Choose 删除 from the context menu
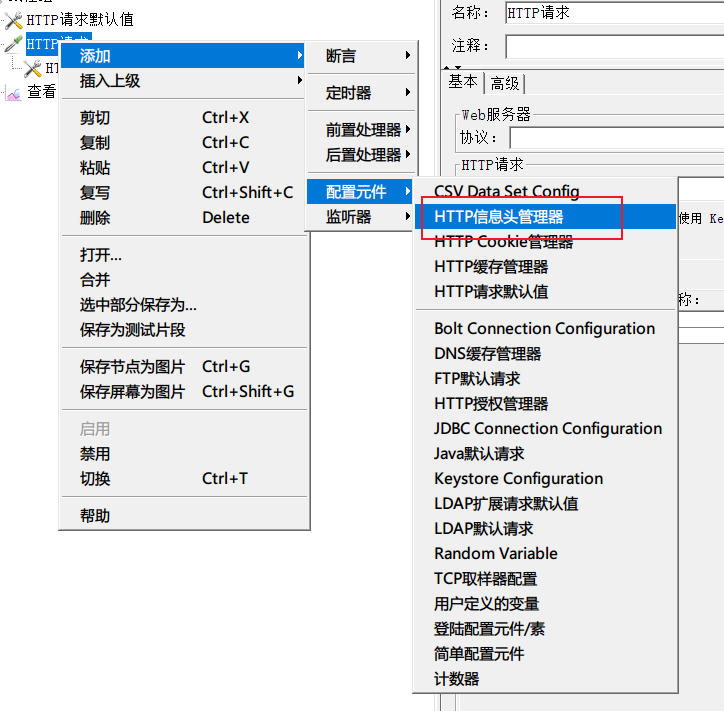The height and width of the screenshot is (711, 724). pyautogui.click(x=185, y=217)
